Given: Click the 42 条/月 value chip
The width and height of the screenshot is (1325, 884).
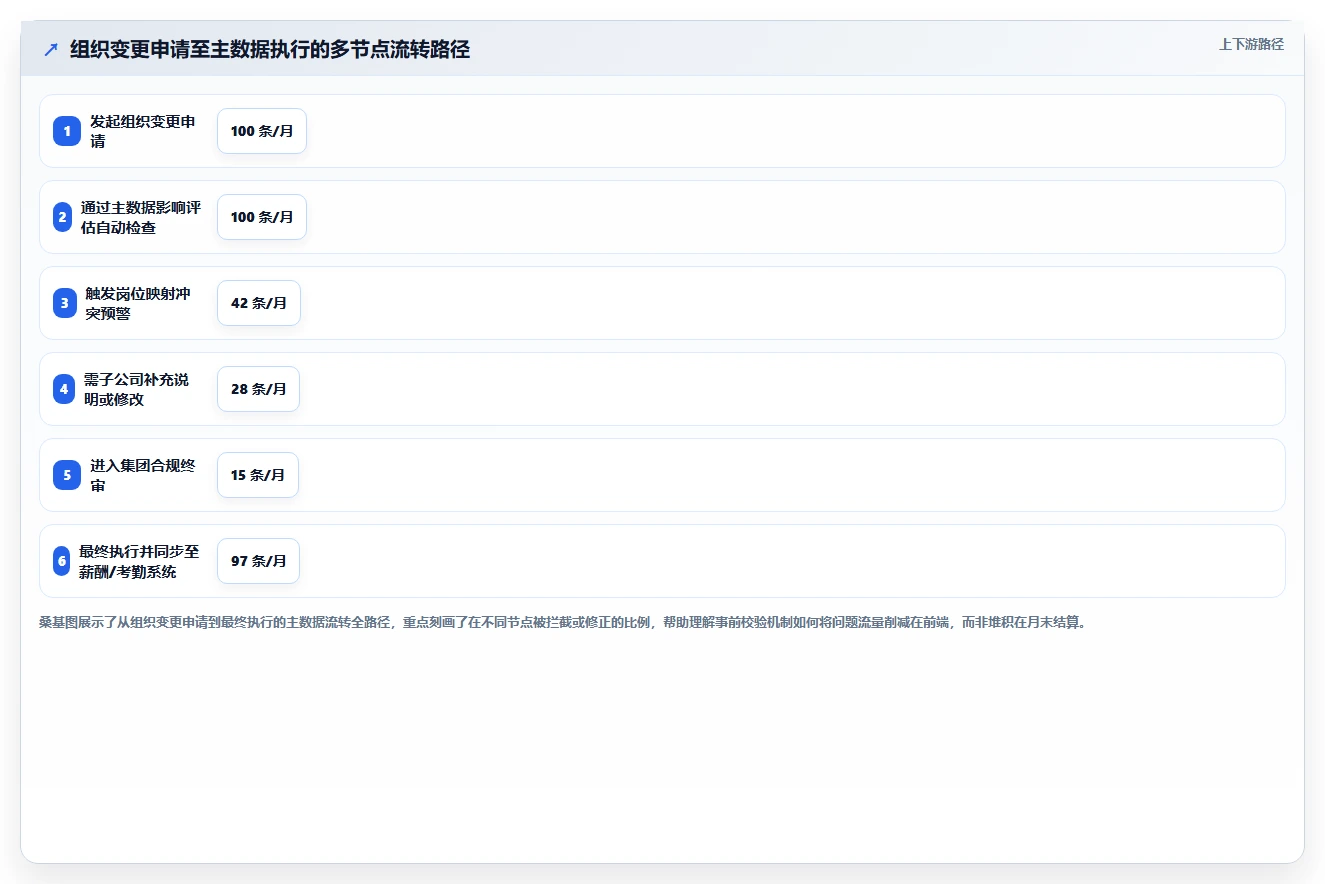Looking at the screenshot, I should tap(259, 303).
